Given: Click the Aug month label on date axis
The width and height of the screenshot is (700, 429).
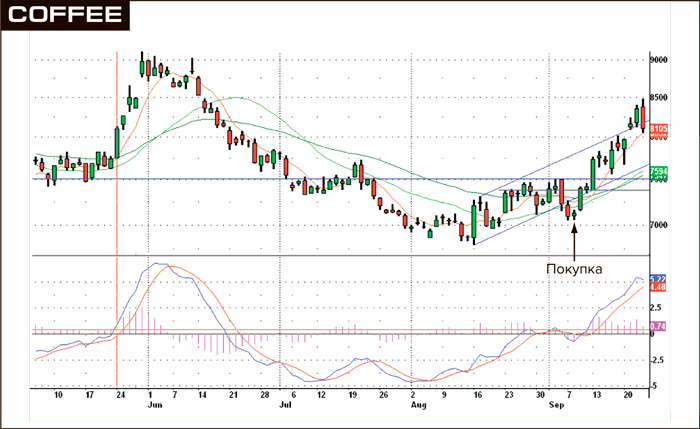Looking at the screenshot, I should [418, 407].
